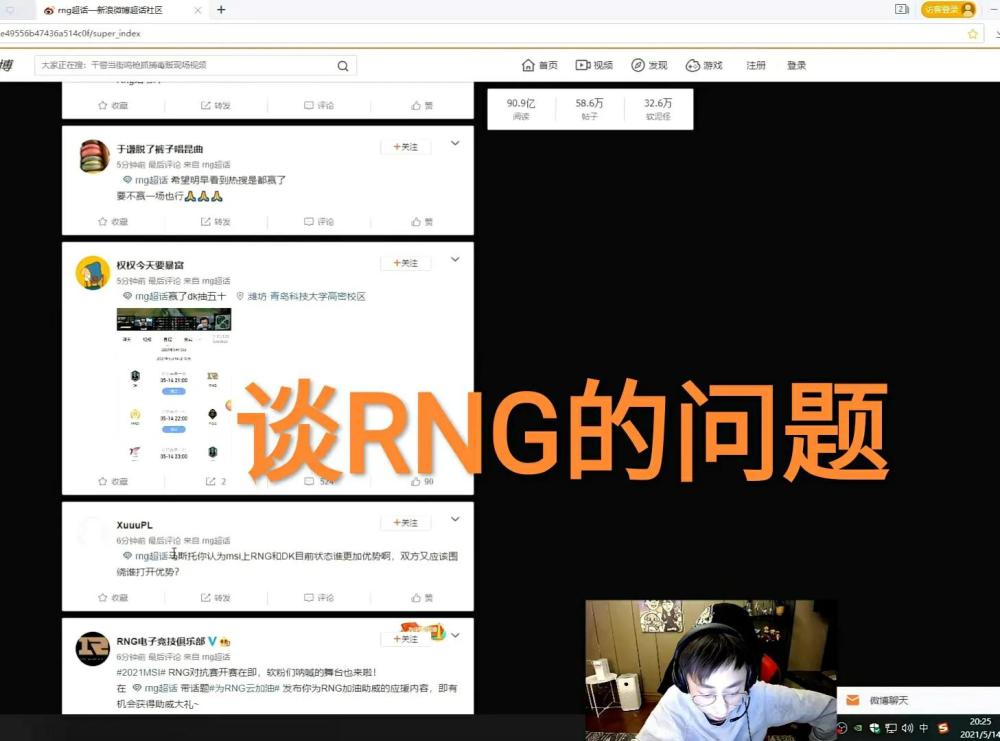This screenshot has height=741, width=1000.
Task: Open a new browser tab with plus button
Action: click(221, 10)
